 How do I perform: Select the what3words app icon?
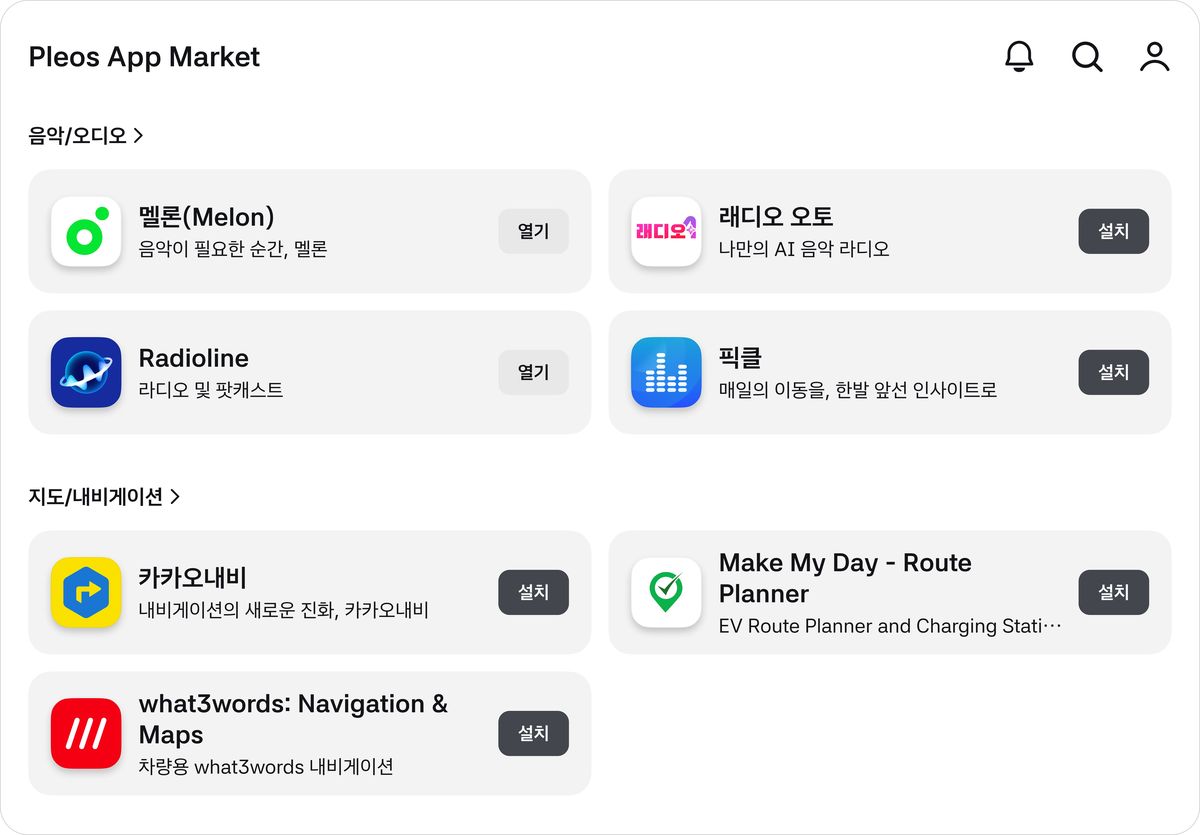(x=86, y=734)
